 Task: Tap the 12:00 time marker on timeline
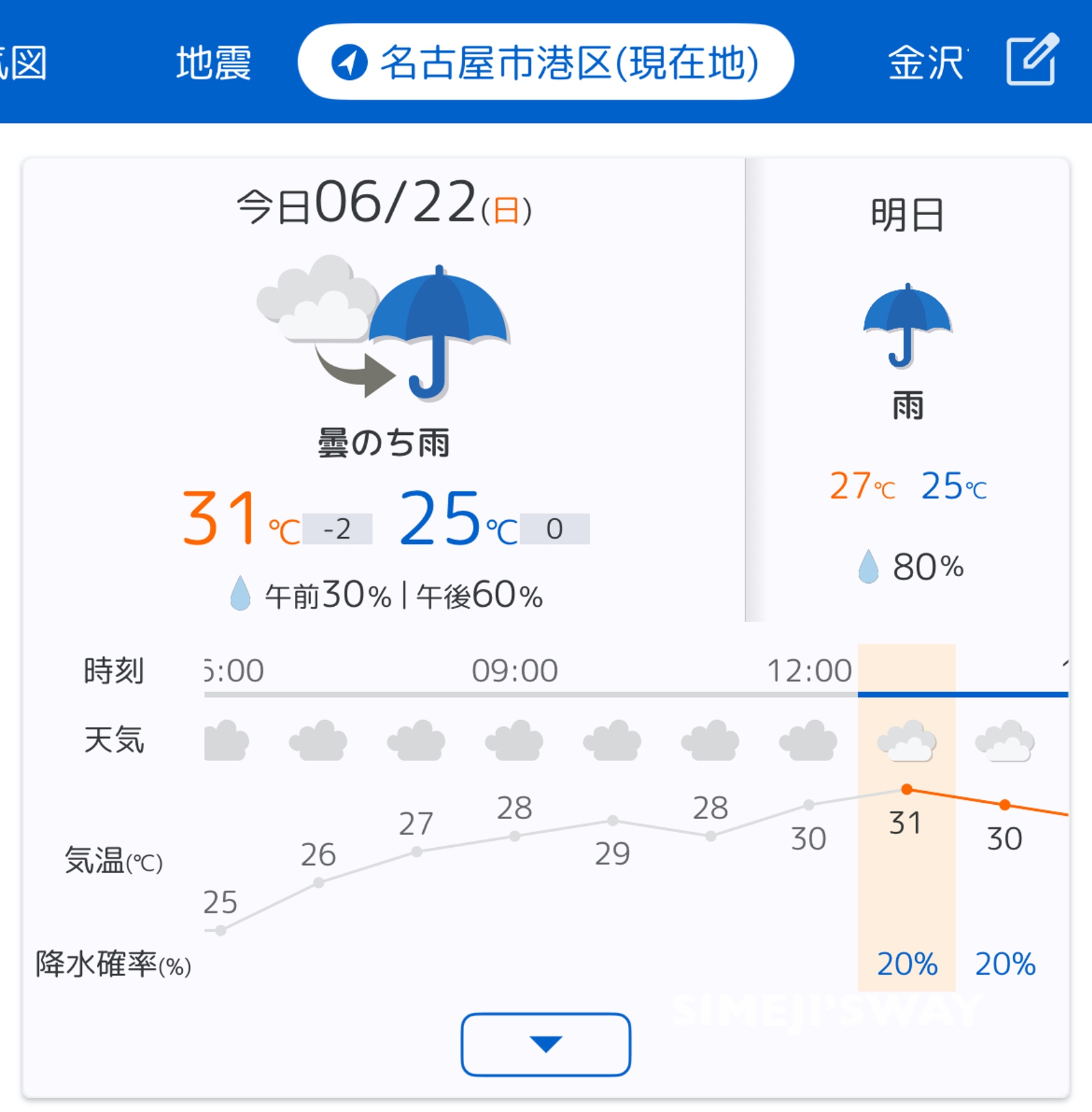[x=809, y=670]
